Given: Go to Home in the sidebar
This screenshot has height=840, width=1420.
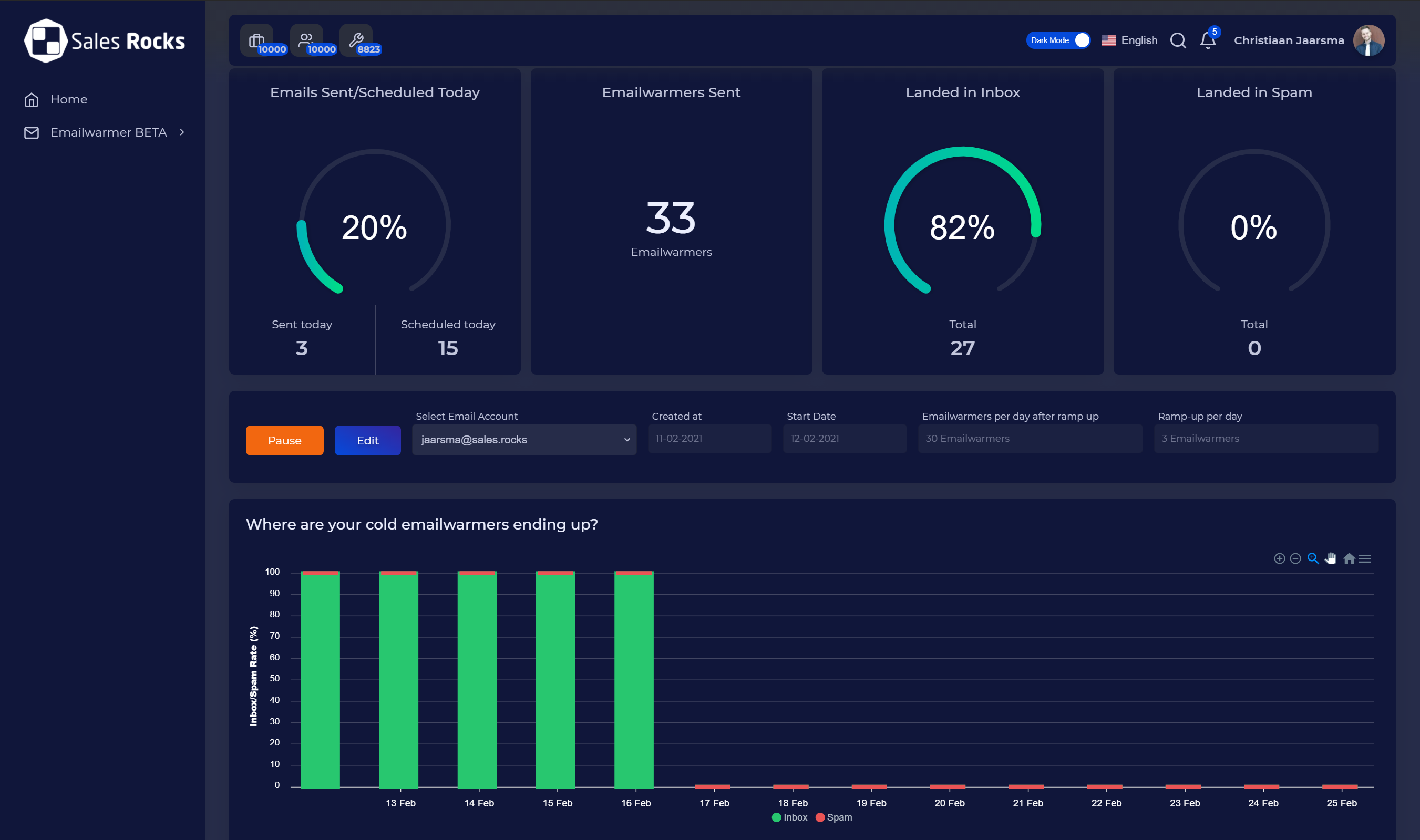Looking at the screenshot, I should pos(68,99).
